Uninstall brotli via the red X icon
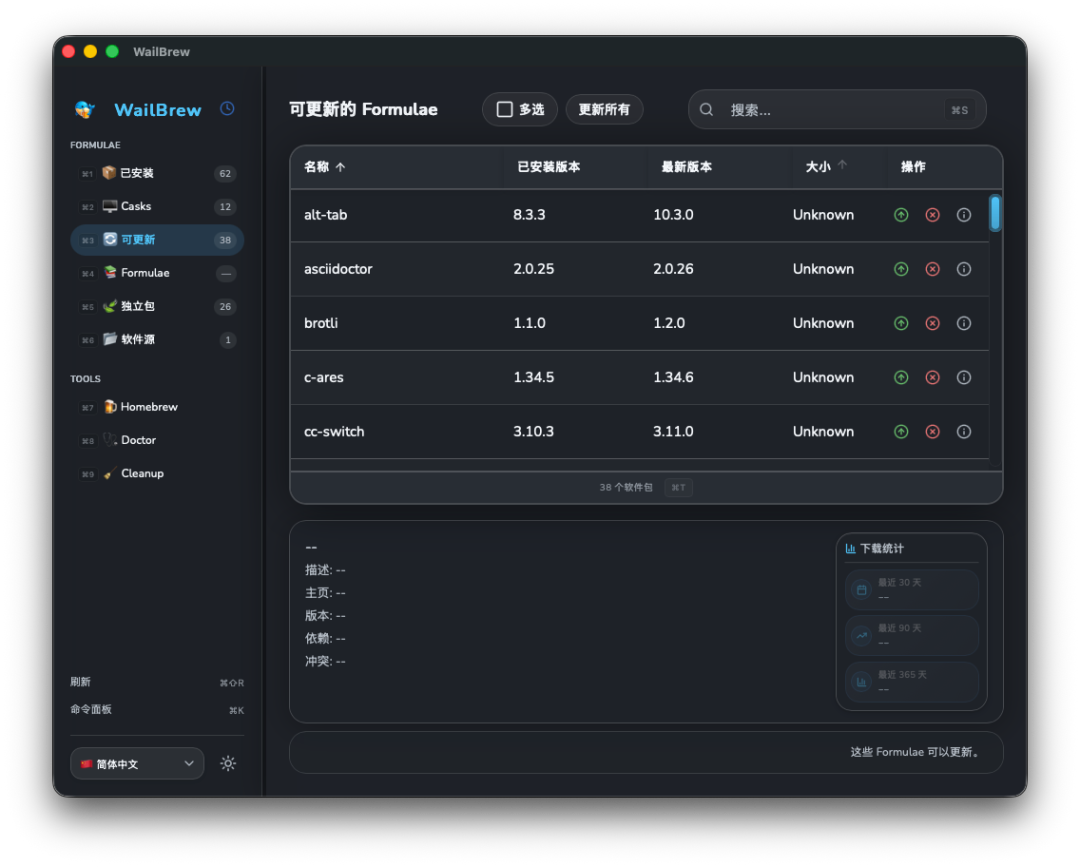 click(x=932, y=323)
